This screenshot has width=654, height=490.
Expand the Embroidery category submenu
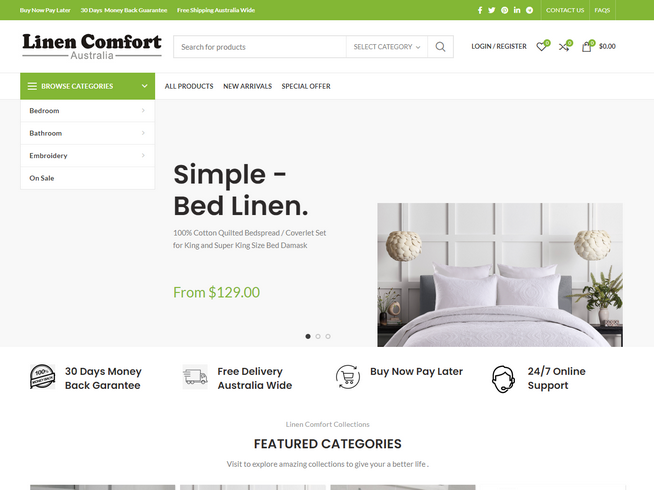click(143, 156)
